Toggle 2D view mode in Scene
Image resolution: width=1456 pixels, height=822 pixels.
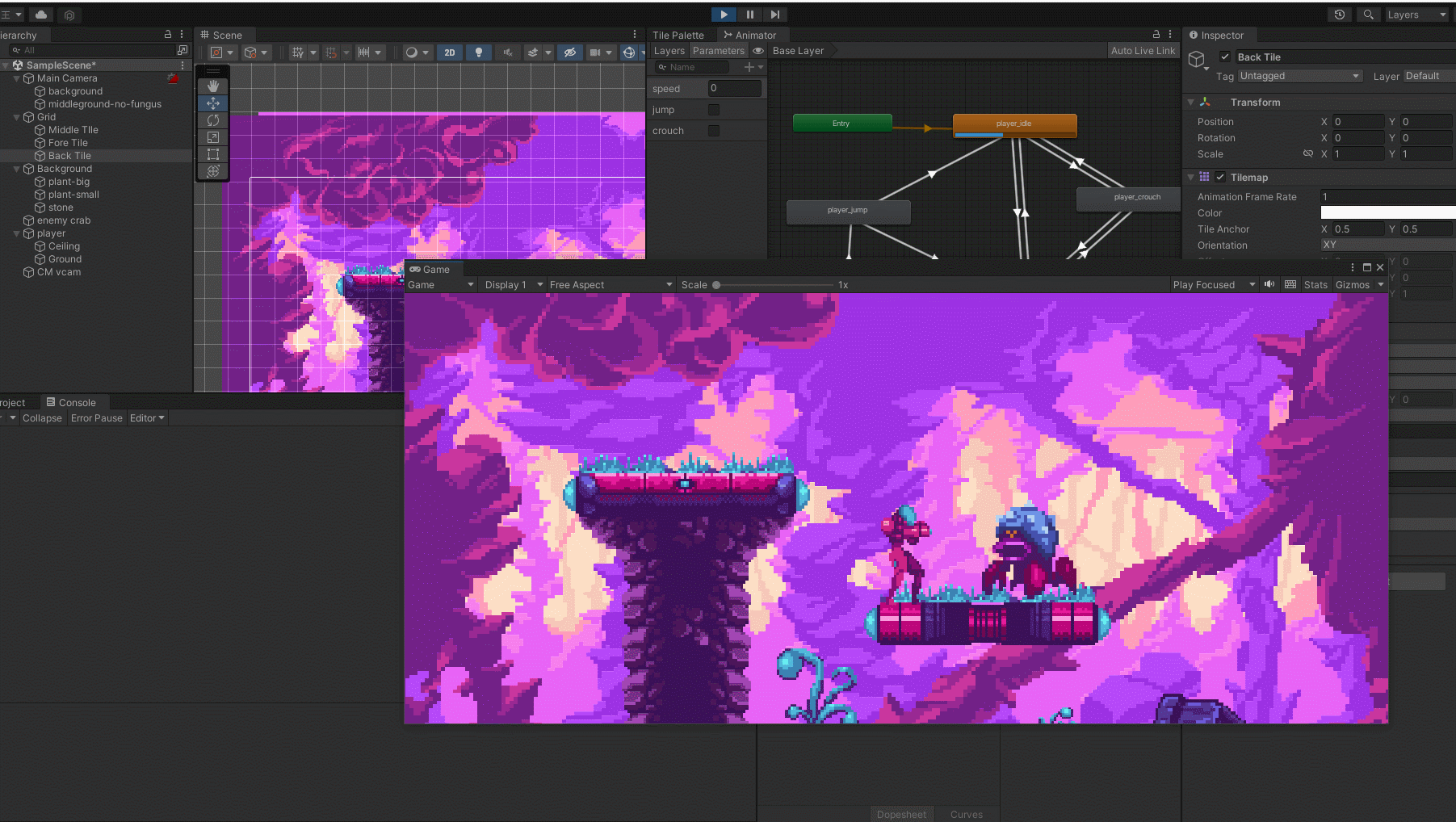coord(450,52)
